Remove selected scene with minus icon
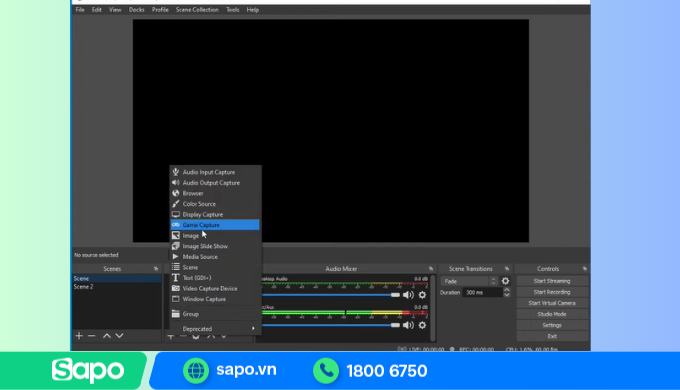The width and height of the screenshot is (680, 390). point(92,336)
